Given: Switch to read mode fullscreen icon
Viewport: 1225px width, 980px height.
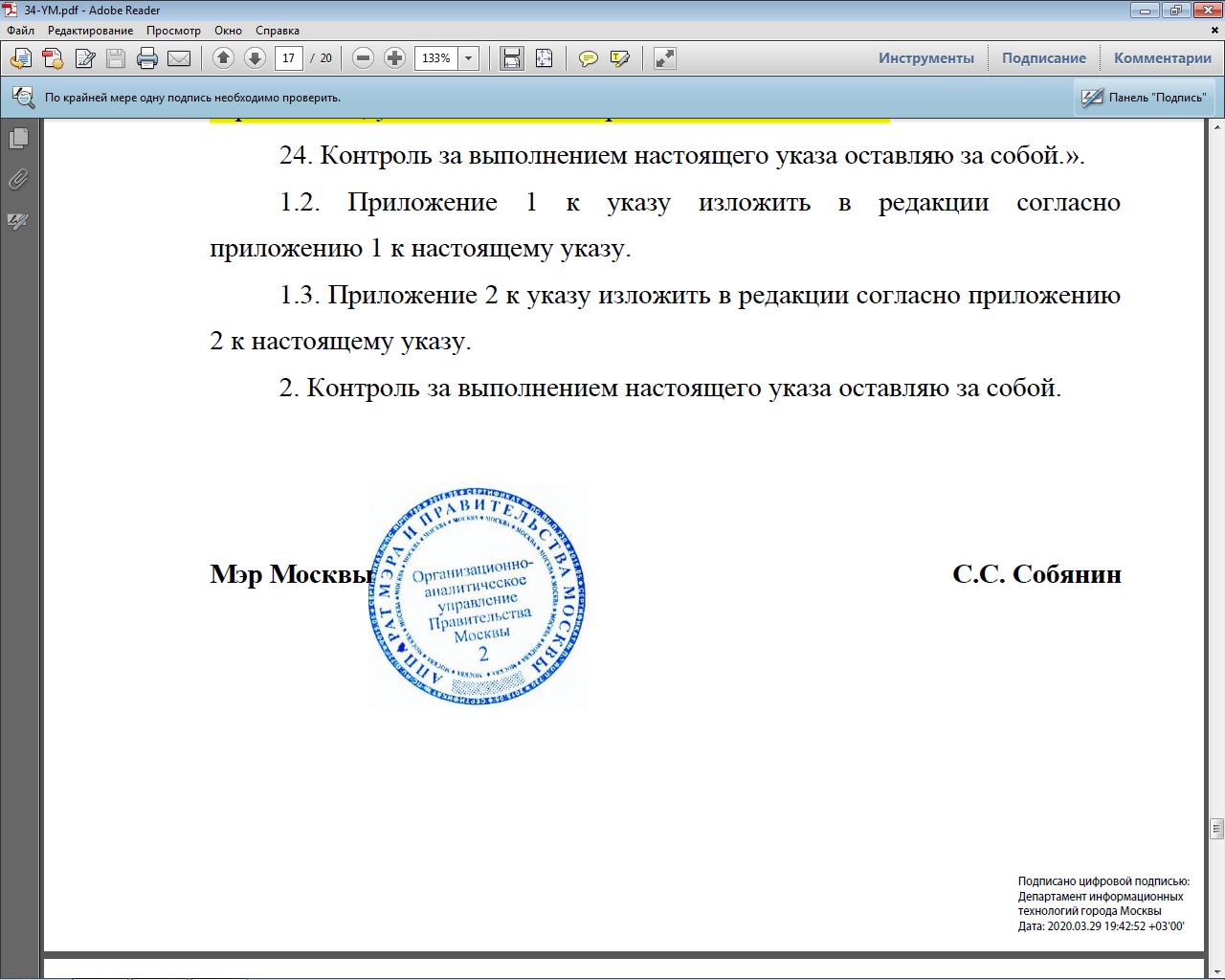Looking at the screenshot, I should [x=664, y=58].
